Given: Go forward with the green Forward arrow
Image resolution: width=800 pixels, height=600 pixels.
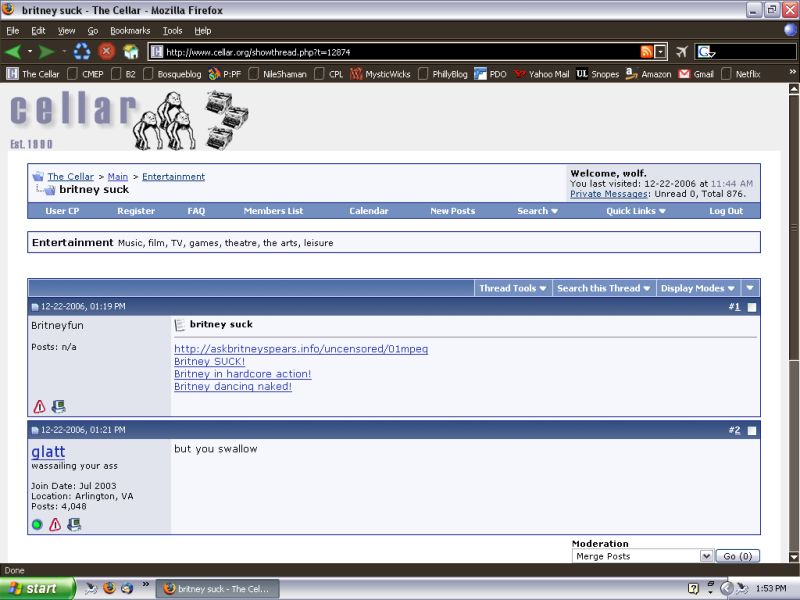Looking at the screenshot, I should coord(47,52).
